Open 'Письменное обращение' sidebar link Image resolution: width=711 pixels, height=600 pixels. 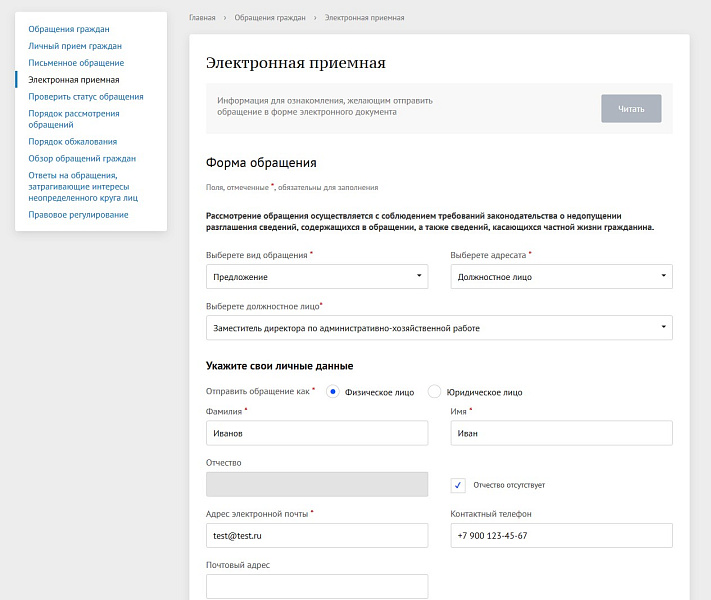coord(76,63)
